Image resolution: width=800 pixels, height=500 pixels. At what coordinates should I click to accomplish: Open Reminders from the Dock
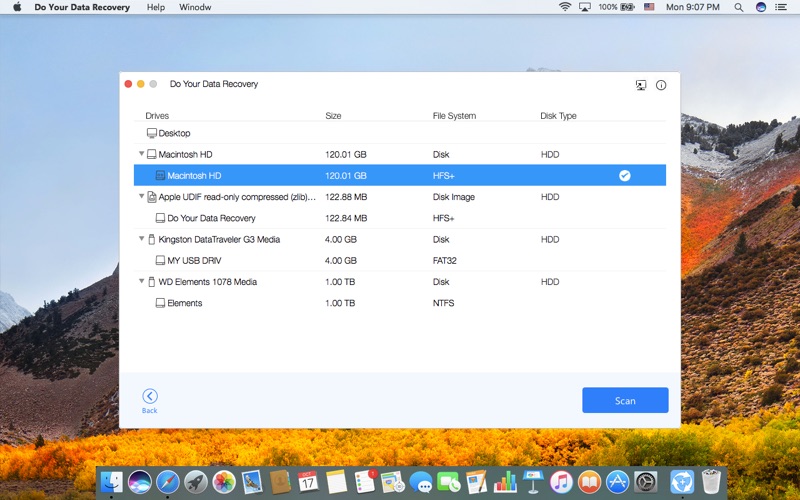tap(365, 482)
